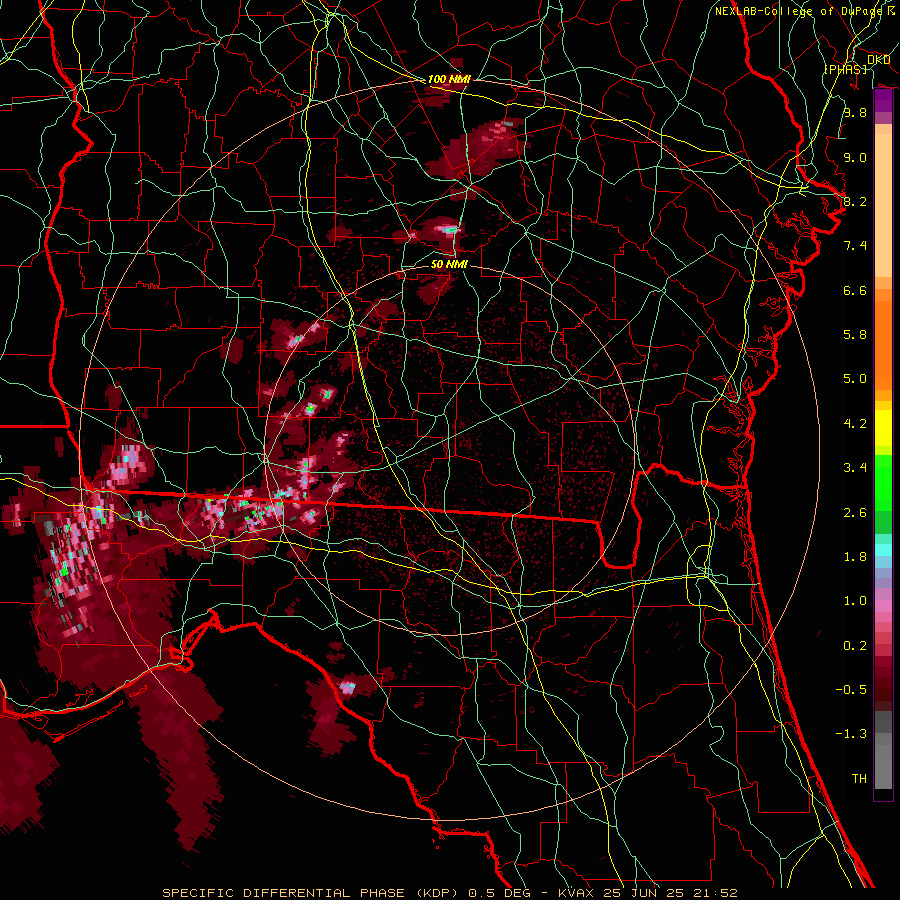Click the 9.0 value on the color scale

coord(855,157)
